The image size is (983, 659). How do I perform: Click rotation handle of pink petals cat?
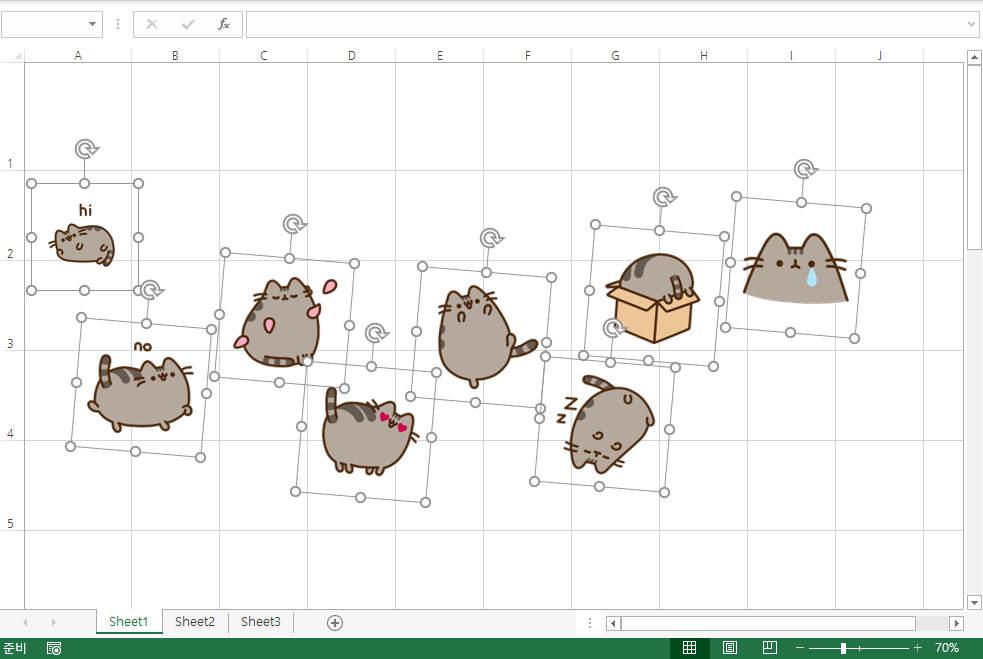[x=293, y=223]
